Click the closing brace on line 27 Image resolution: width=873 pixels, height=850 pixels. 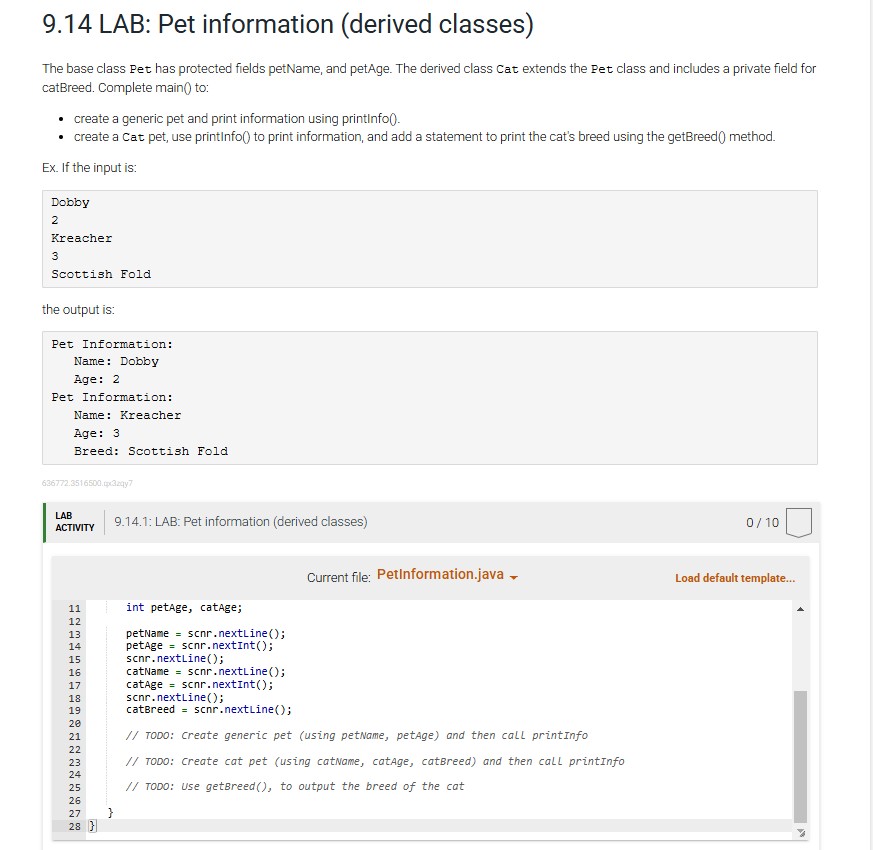click(x=109, y=813)
